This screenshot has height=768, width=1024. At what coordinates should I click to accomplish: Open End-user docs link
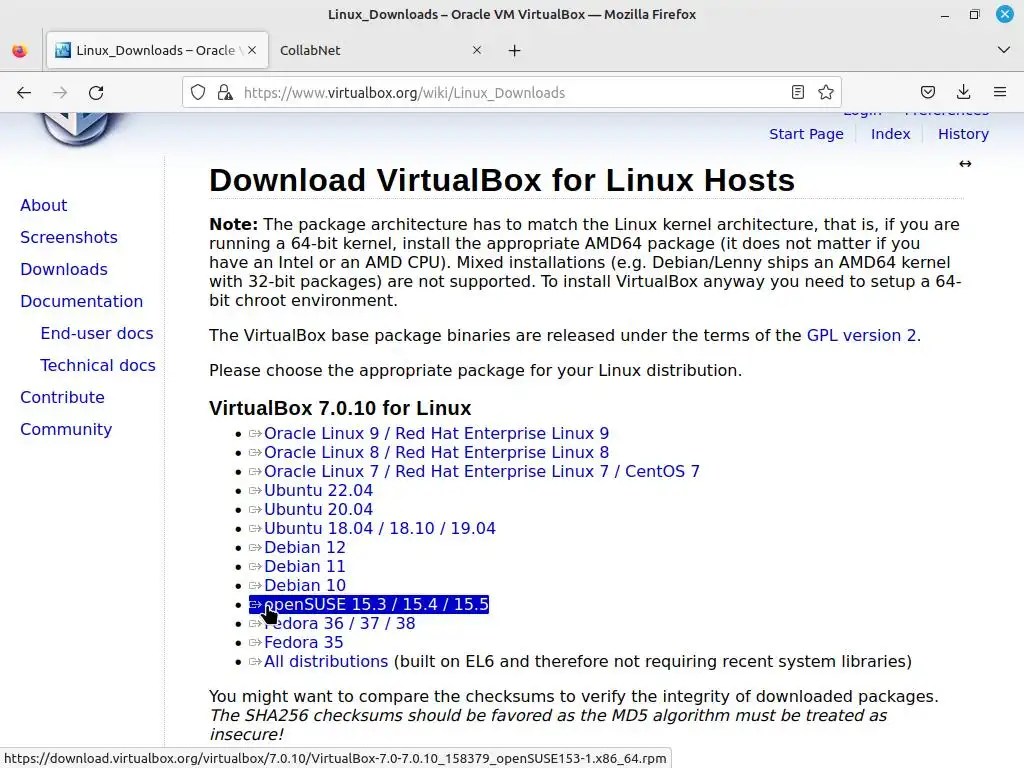pyautogui.click(x=97, y=333)
